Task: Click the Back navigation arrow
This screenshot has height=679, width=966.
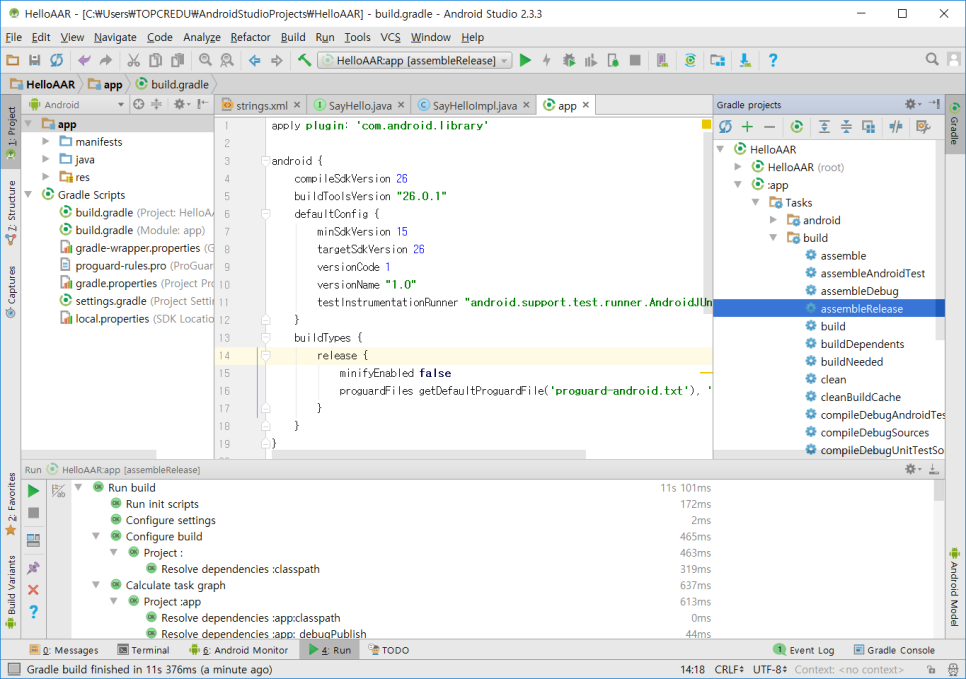Action: click(x=254, y=60)
